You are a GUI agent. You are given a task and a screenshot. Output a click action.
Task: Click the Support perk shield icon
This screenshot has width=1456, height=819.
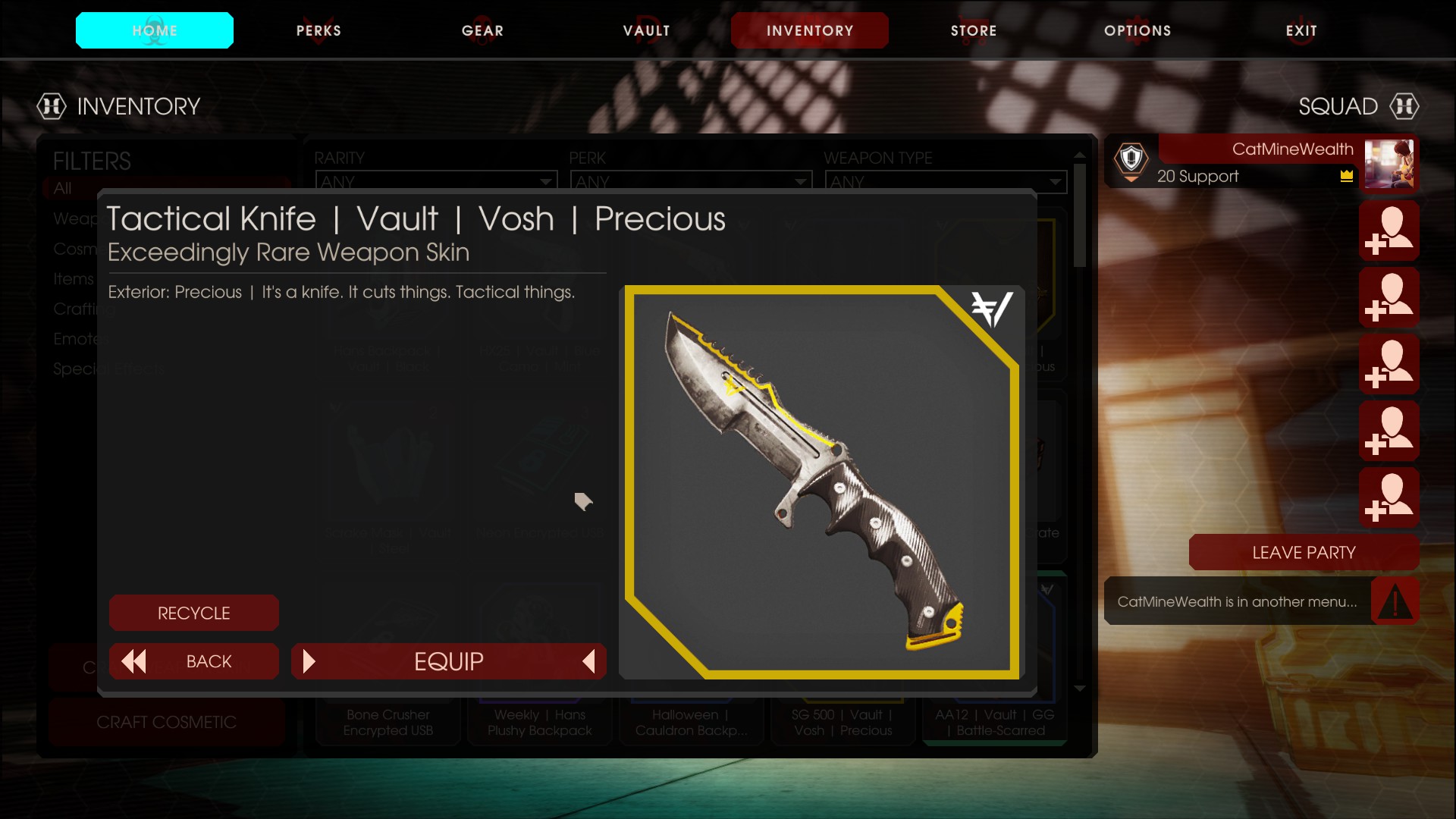[1131, 161]
